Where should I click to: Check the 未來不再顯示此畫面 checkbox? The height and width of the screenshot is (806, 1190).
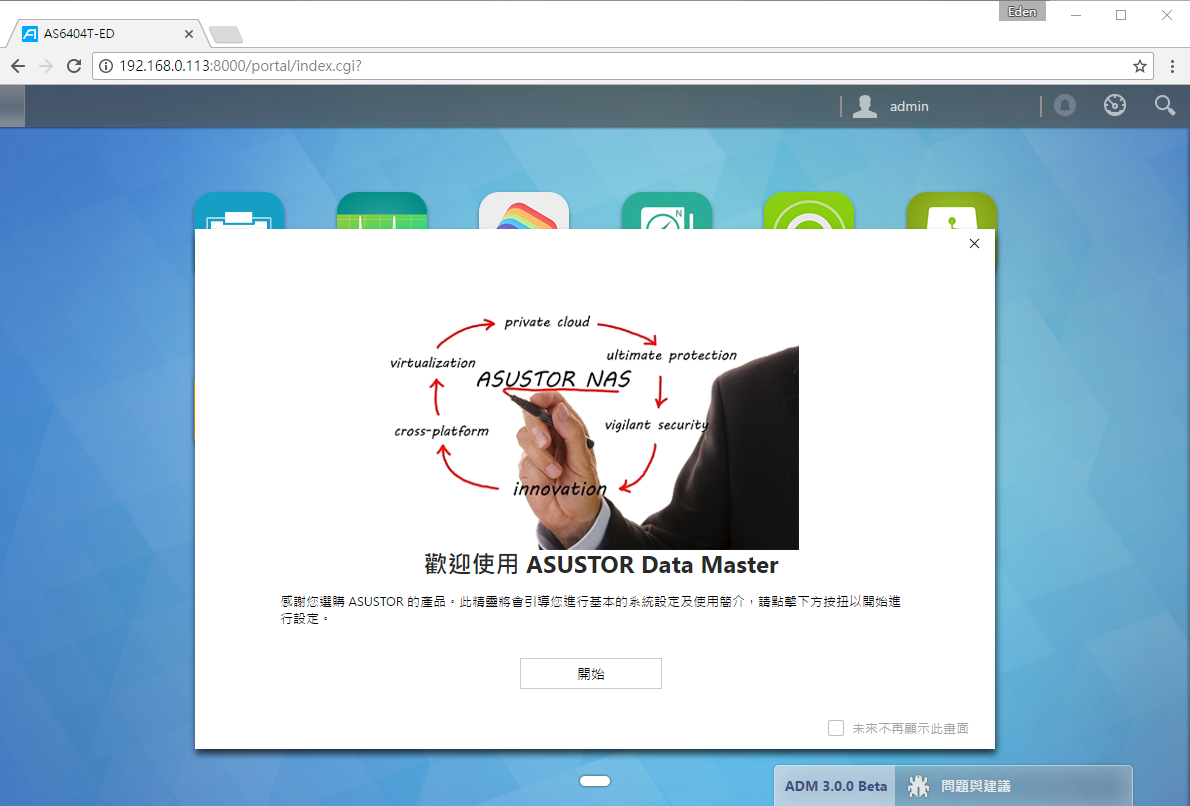coord(836,728)
